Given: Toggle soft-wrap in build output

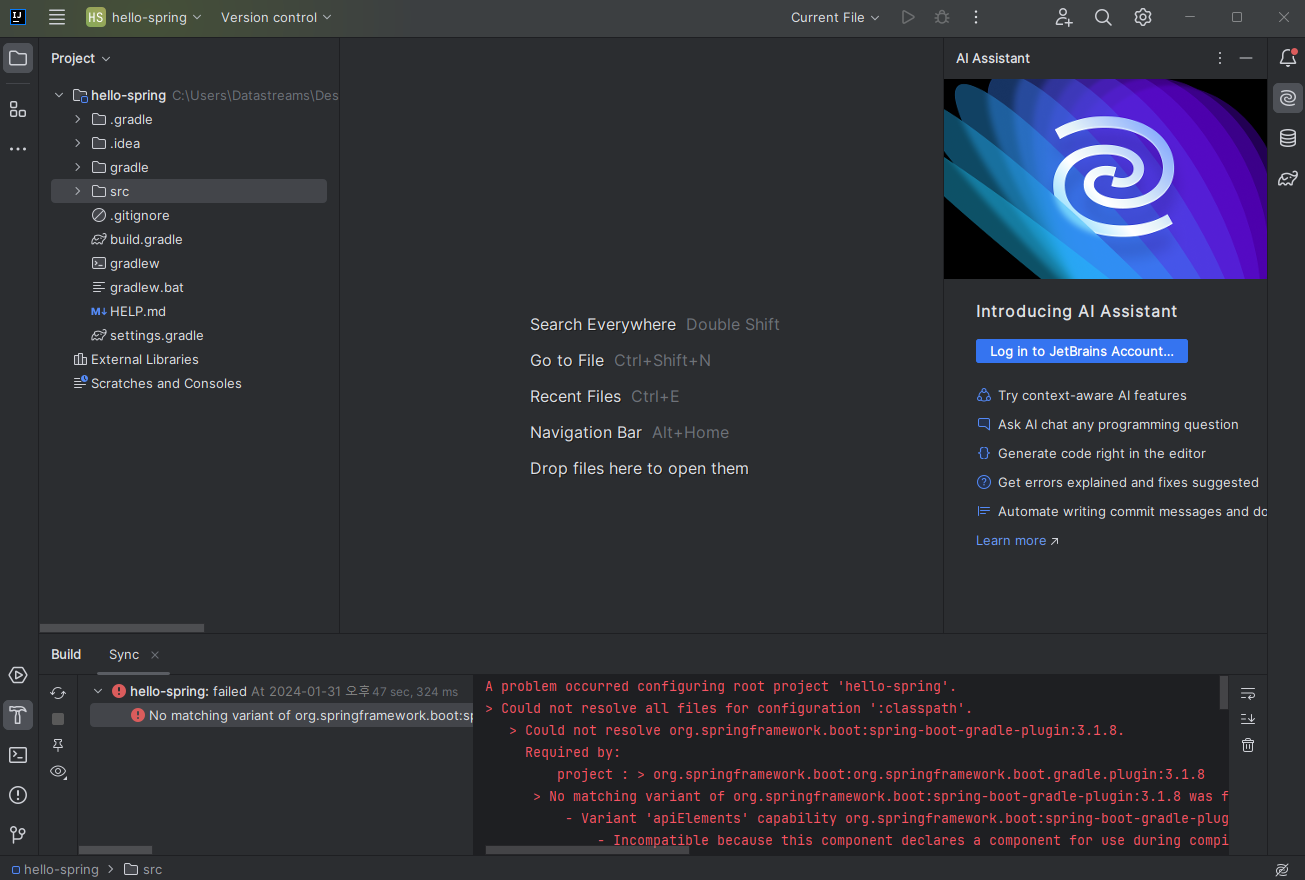Looking at the screenshot, I should pos(1248,693).
